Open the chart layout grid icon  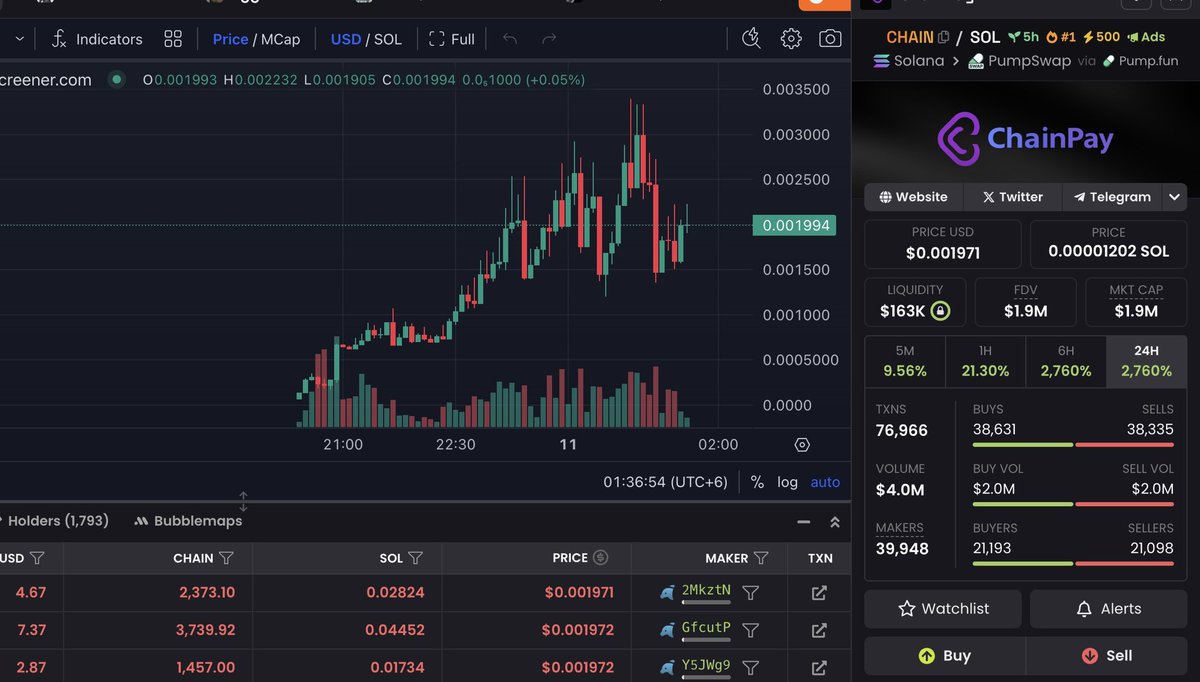173,39
